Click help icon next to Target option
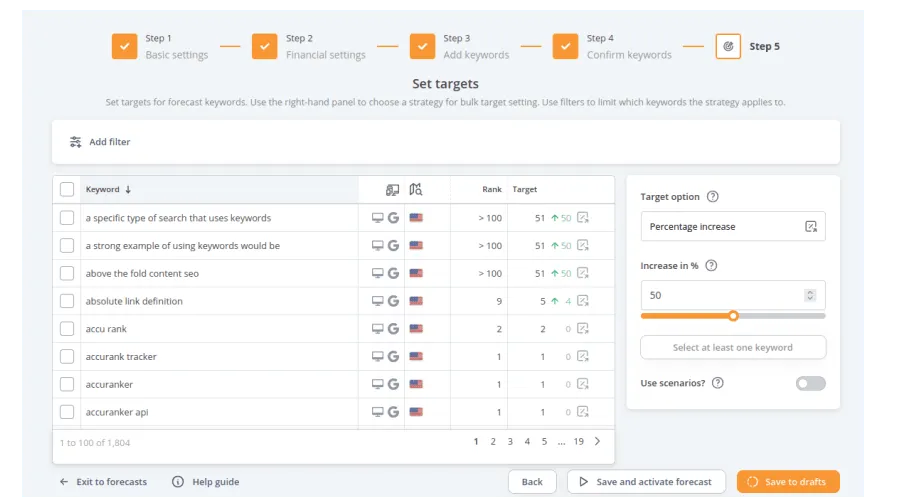 tap(712, 197)
